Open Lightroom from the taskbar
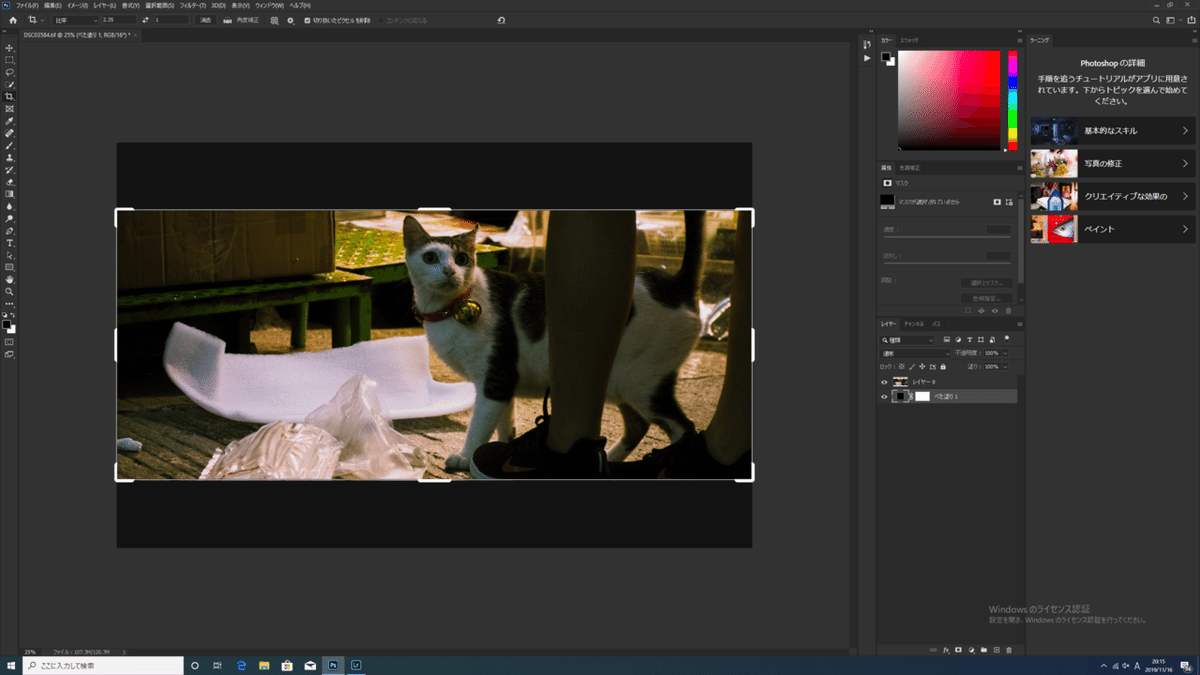The height and width of the screenshot is (675, 1200). pyautogui.click(x=356, y=665)
